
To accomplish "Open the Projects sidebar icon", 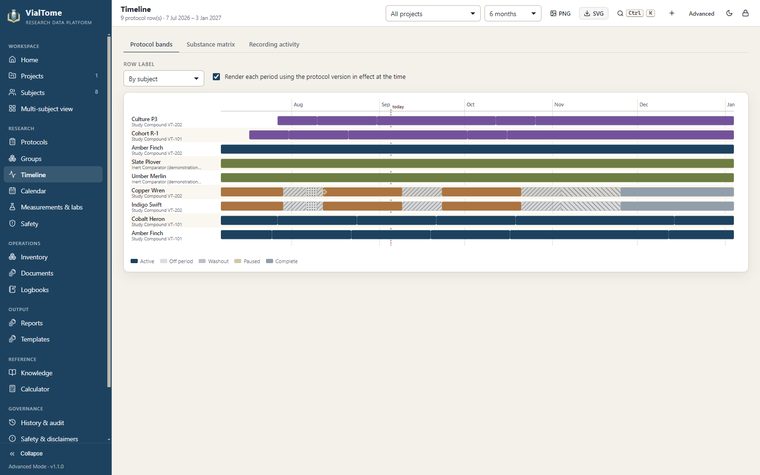I will click(13, 76).
